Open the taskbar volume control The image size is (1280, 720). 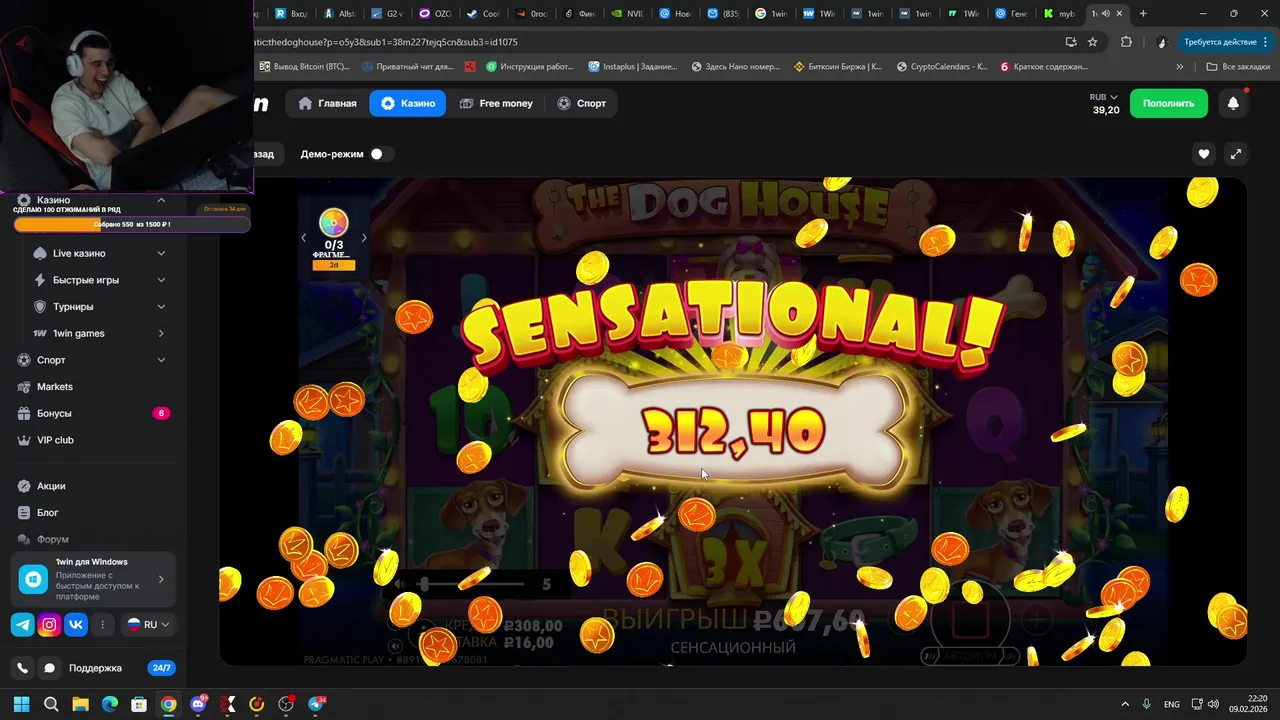pos(1213,704)
